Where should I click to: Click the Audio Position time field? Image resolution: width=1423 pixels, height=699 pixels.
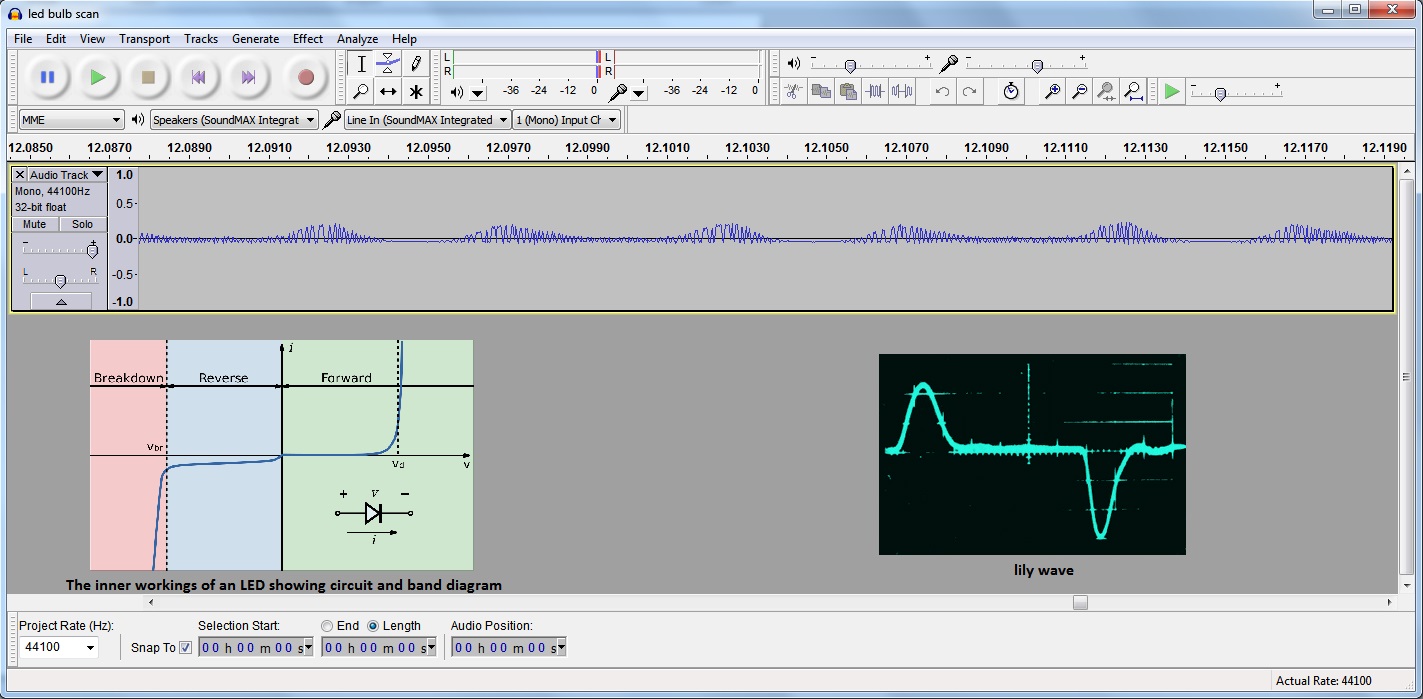[509, 647]
